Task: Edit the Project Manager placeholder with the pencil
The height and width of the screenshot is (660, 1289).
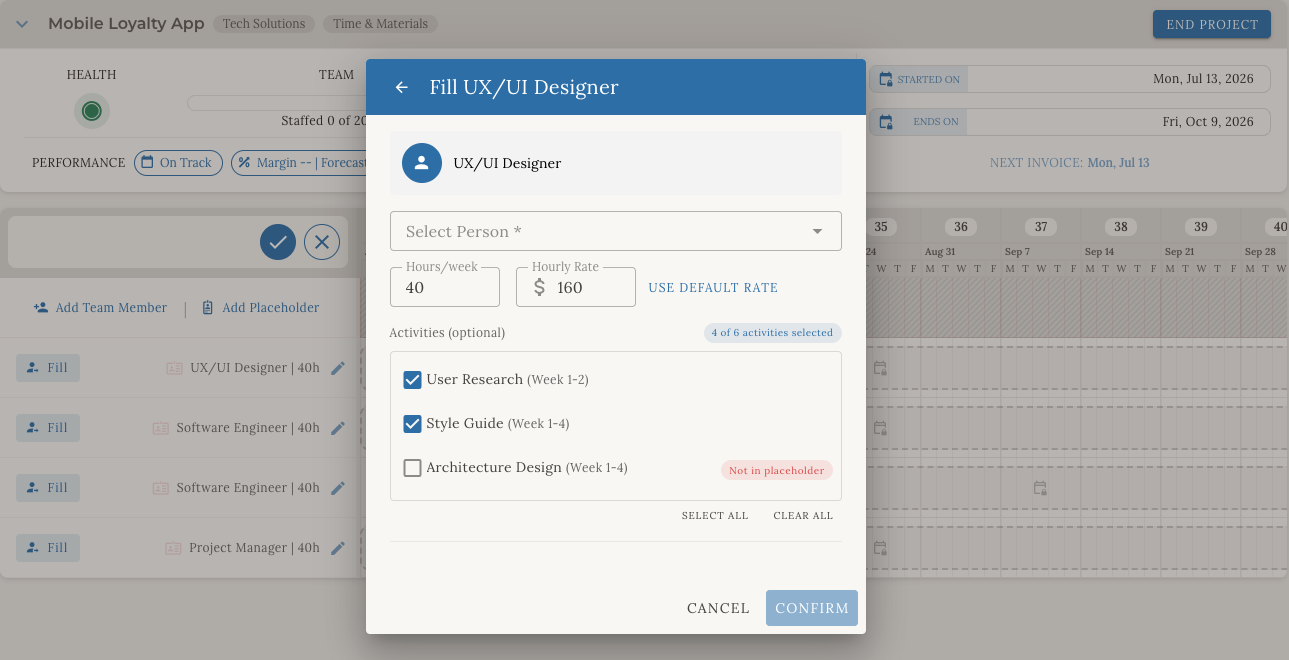Action: pyautogui.click(x=338, y=548)
